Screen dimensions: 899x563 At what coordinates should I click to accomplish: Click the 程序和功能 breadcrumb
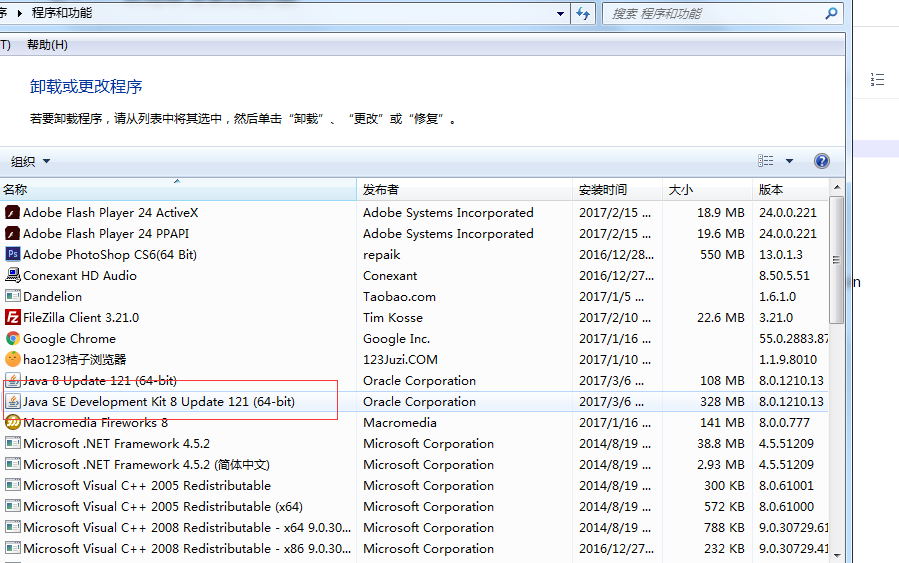tap(62, 13)
